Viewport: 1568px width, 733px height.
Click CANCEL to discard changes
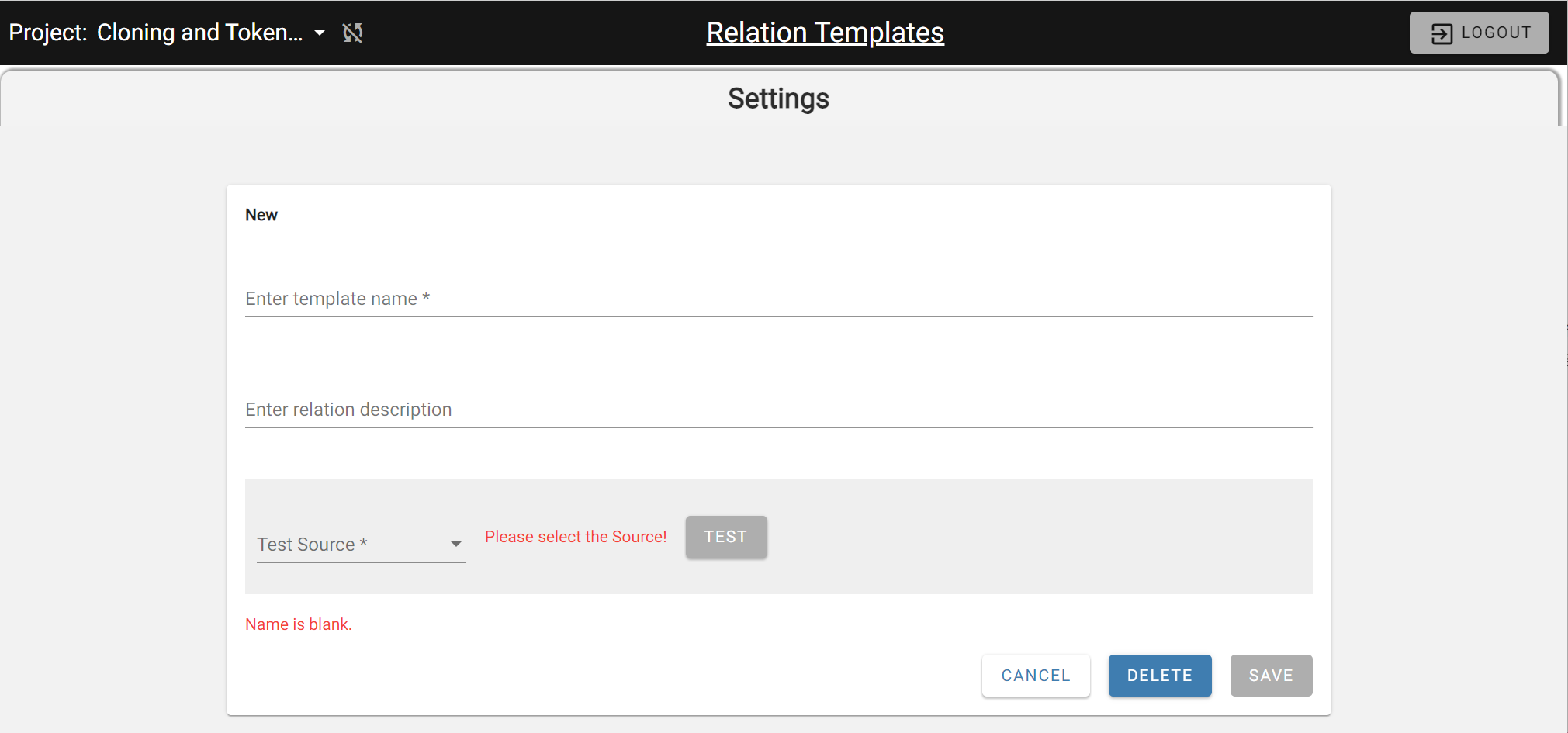(1035, 676)
